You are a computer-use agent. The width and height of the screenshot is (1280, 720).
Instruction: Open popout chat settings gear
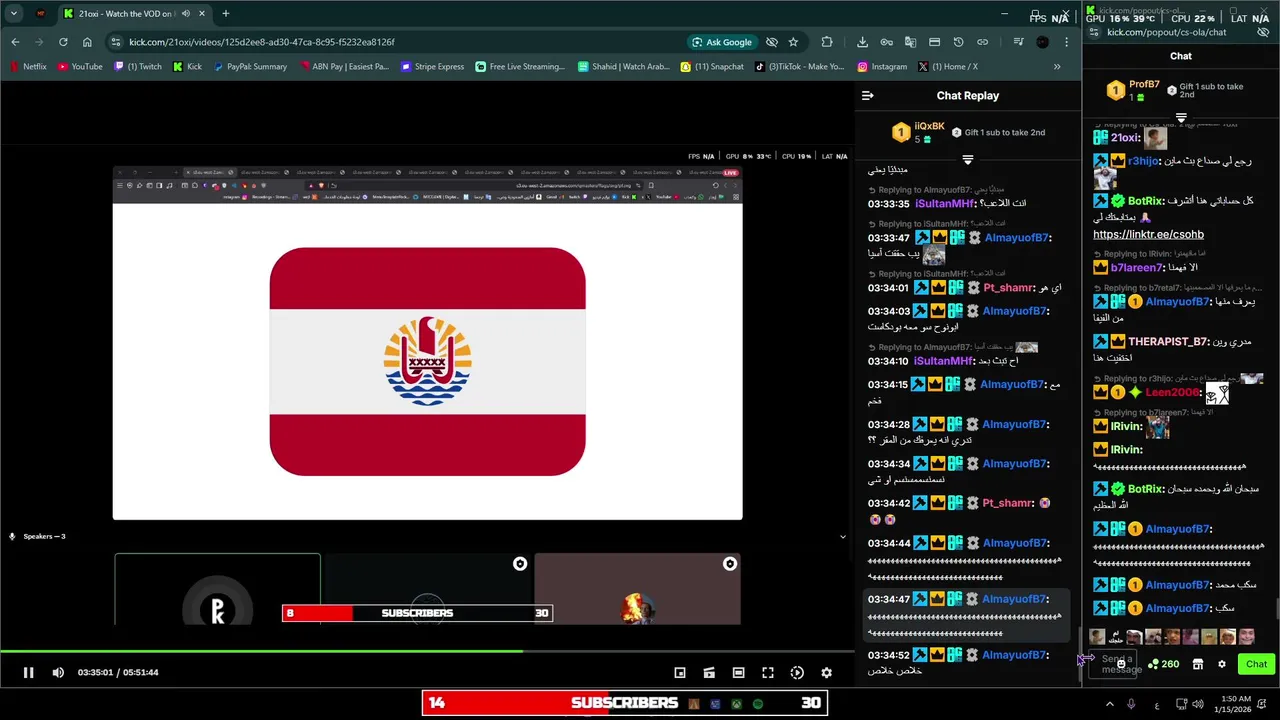pyautogui.click(x=1221, y=664)
